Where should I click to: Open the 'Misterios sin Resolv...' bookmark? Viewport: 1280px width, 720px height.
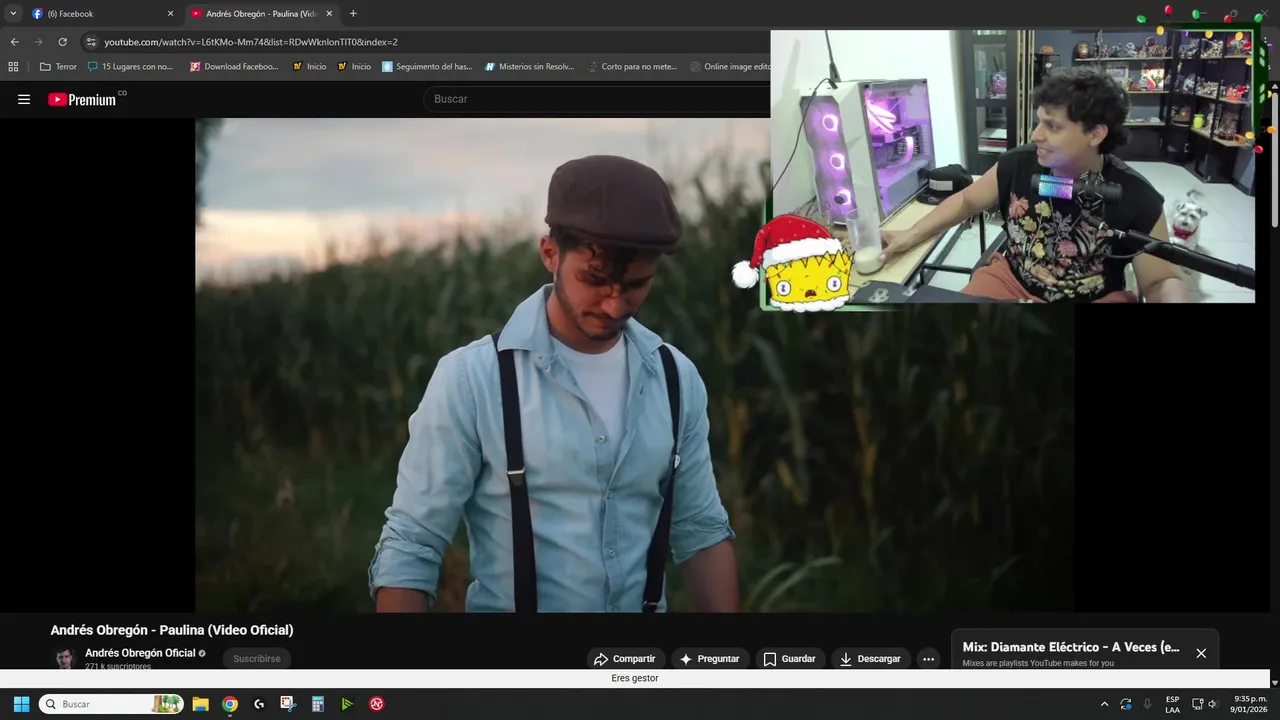click(x=529, y=67)
